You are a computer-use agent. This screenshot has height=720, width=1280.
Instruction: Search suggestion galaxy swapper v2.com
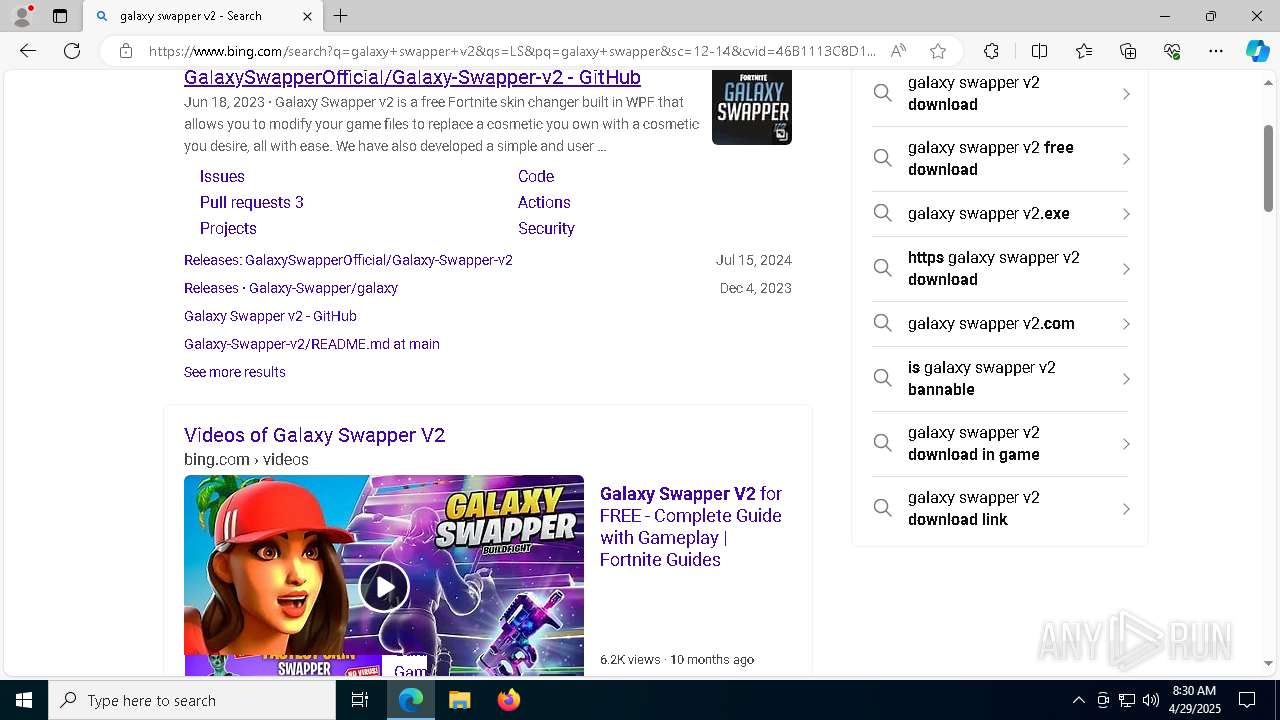[x=1000, y=324]
